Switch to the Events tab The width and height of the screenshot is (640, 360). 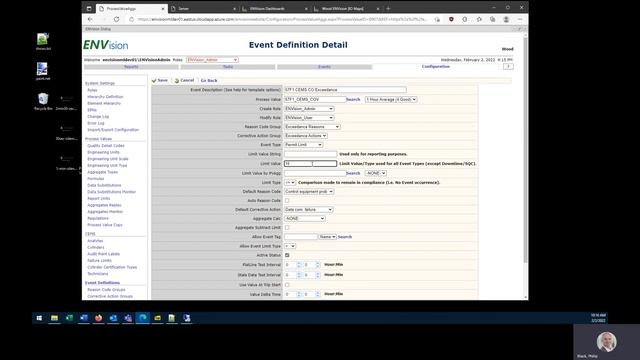pyautogui.click(x=324, y=67)
